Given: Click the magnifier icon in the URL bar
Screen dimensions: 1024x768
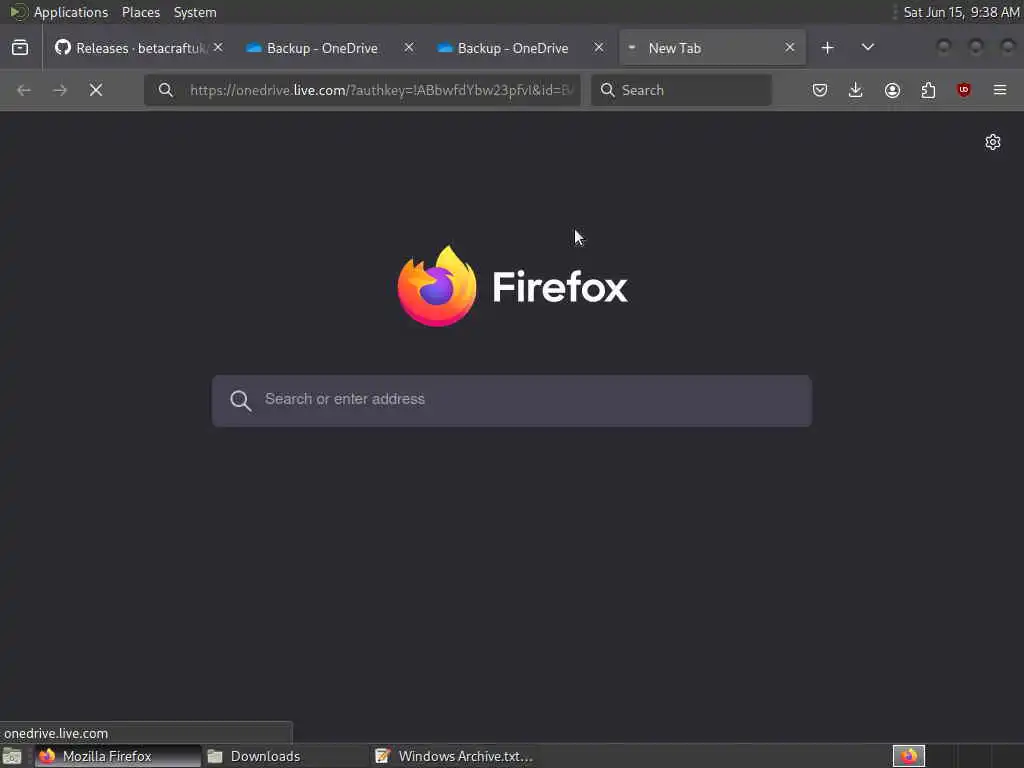Looking at the screenshot, I should (166, 90).
